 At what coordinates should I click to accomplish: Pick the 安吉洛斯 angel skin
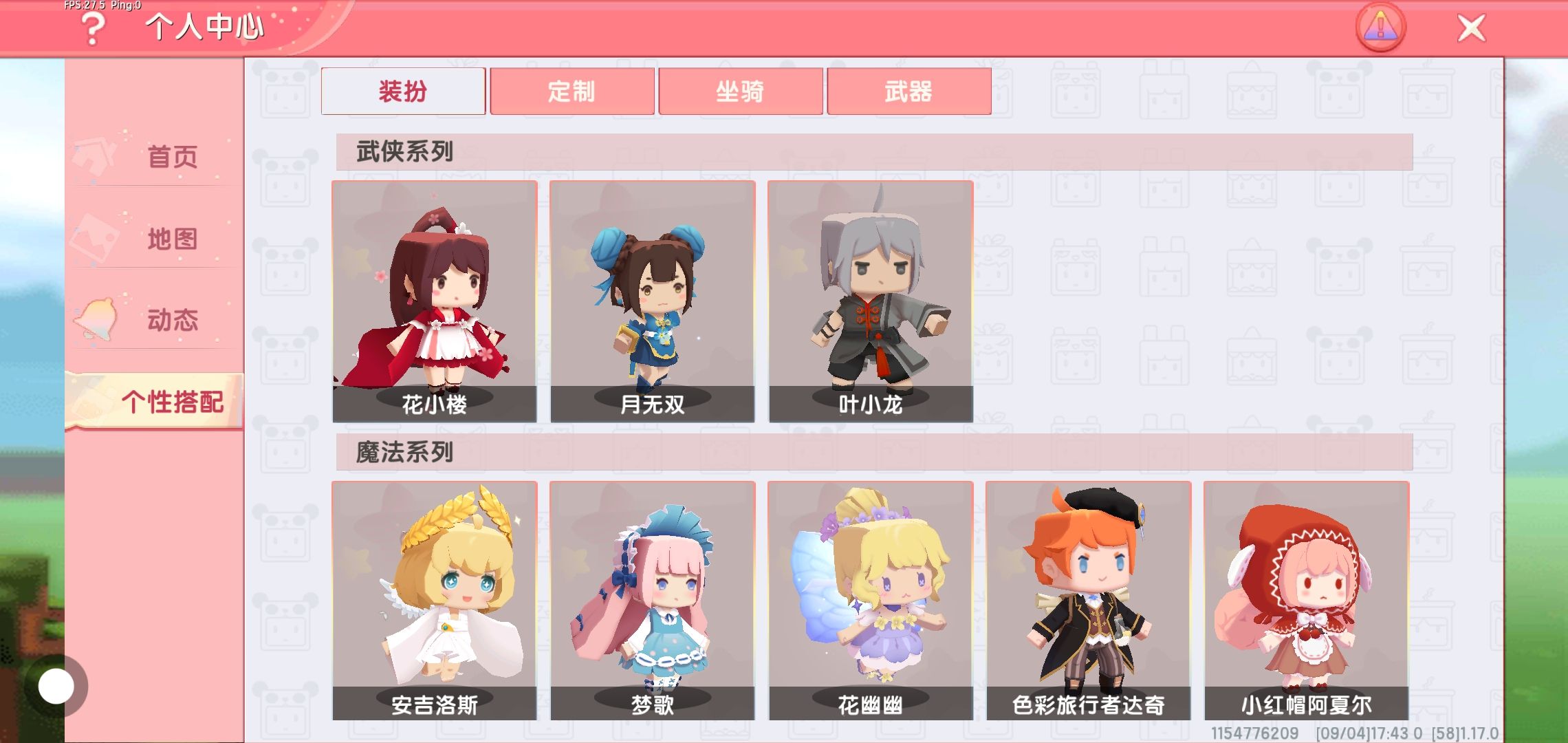[x=435, y=601]
